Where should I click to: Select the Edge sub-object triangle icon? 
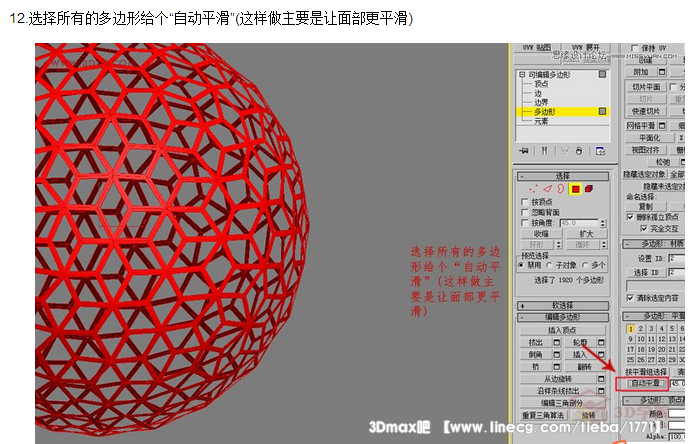point(547,189)
